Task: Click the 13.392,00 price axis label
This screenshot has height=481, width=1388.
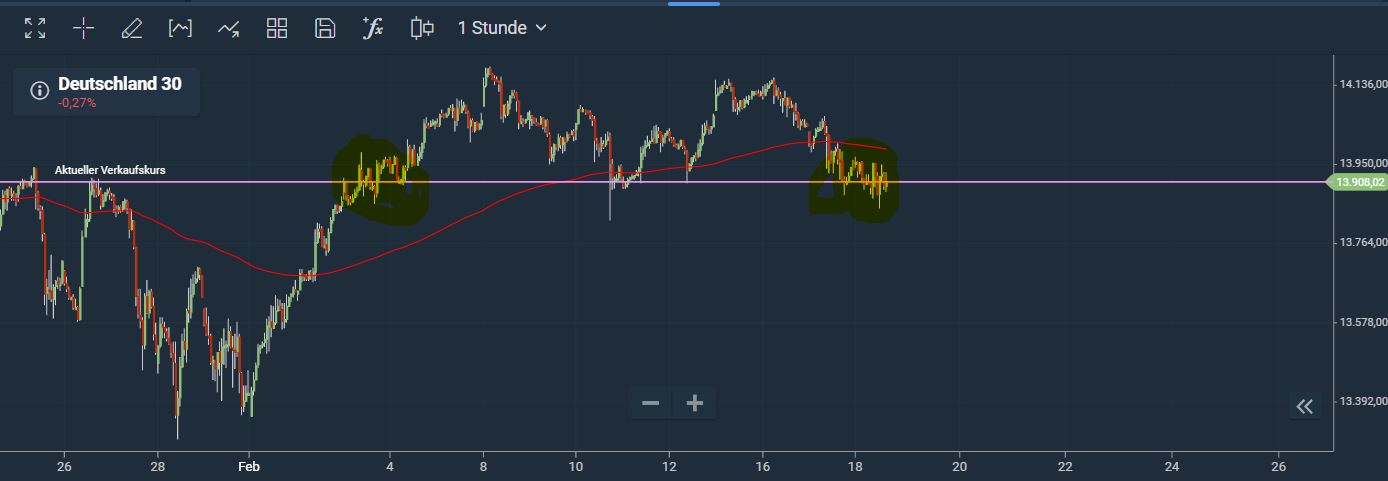Action: click(x=1363, y=402)
